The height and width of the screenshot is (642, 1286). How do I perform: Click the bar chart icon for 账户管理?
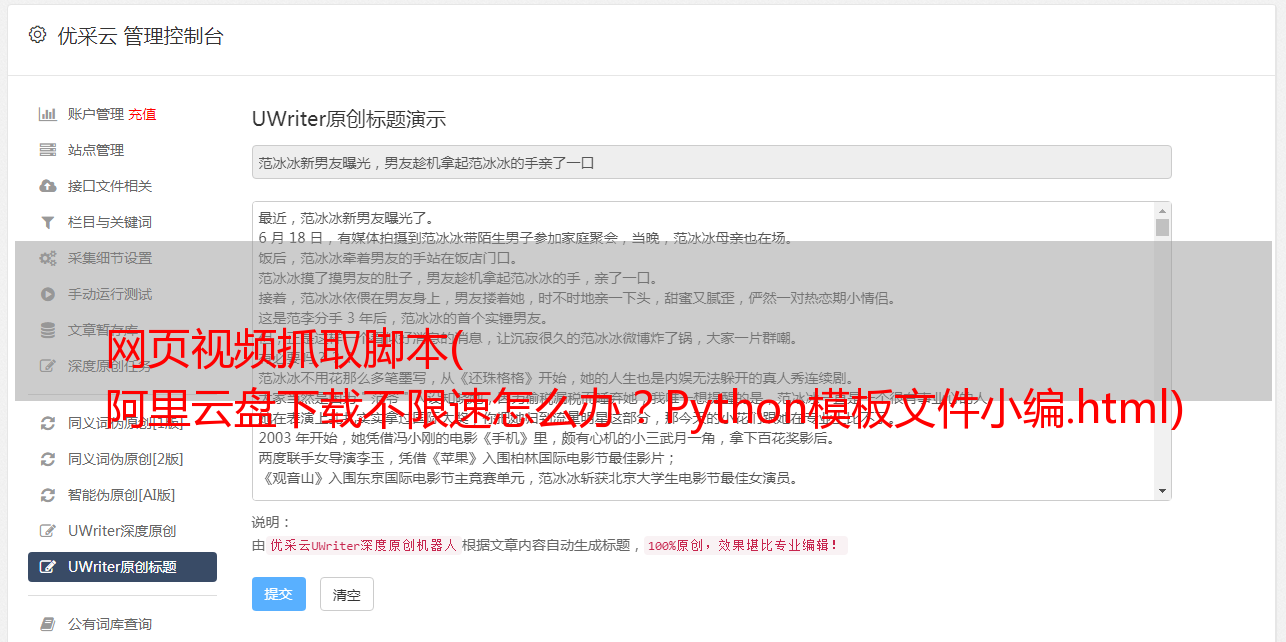[47, 114]
